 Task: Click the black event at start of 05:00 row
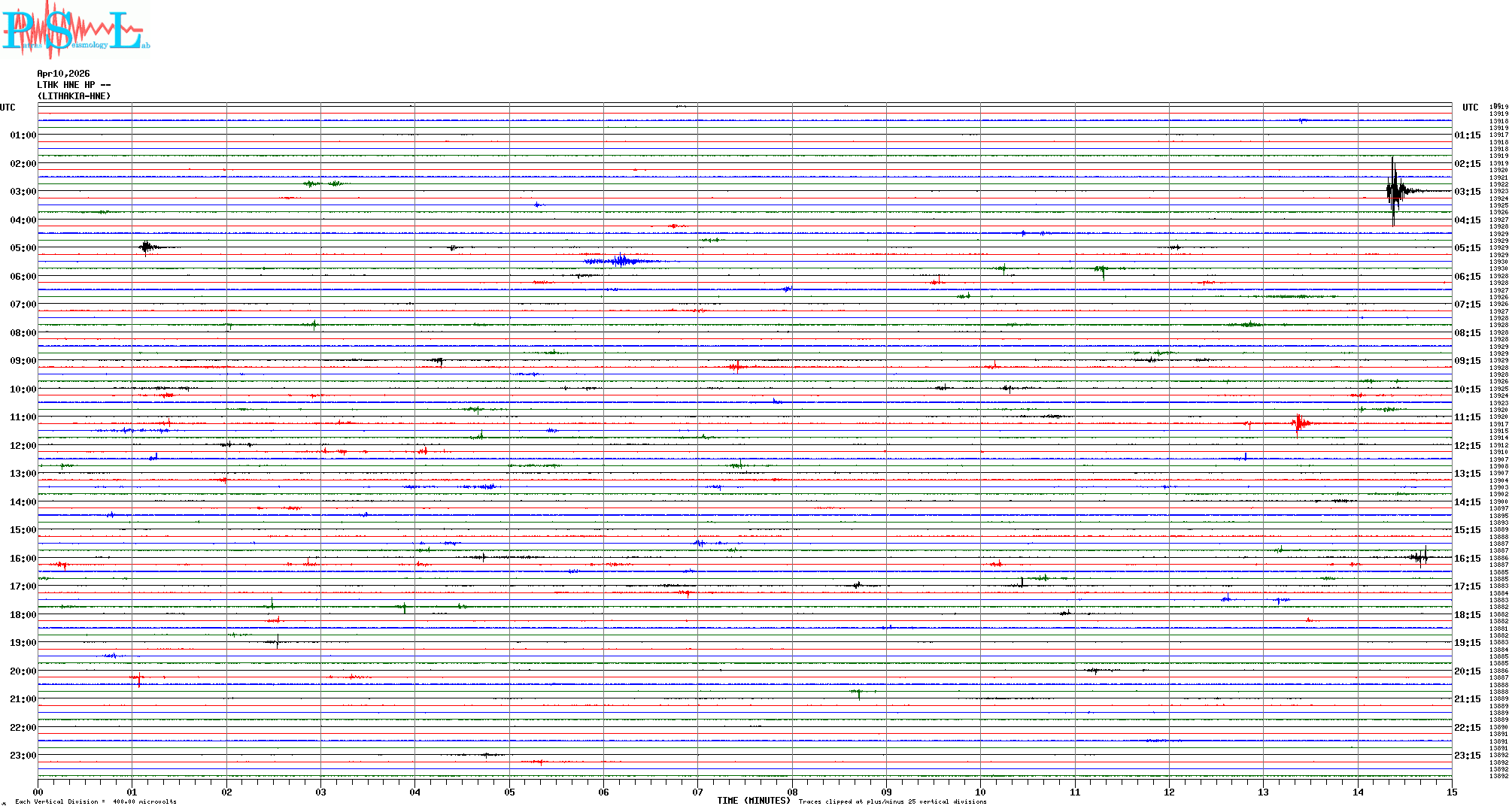click(147, 247)
